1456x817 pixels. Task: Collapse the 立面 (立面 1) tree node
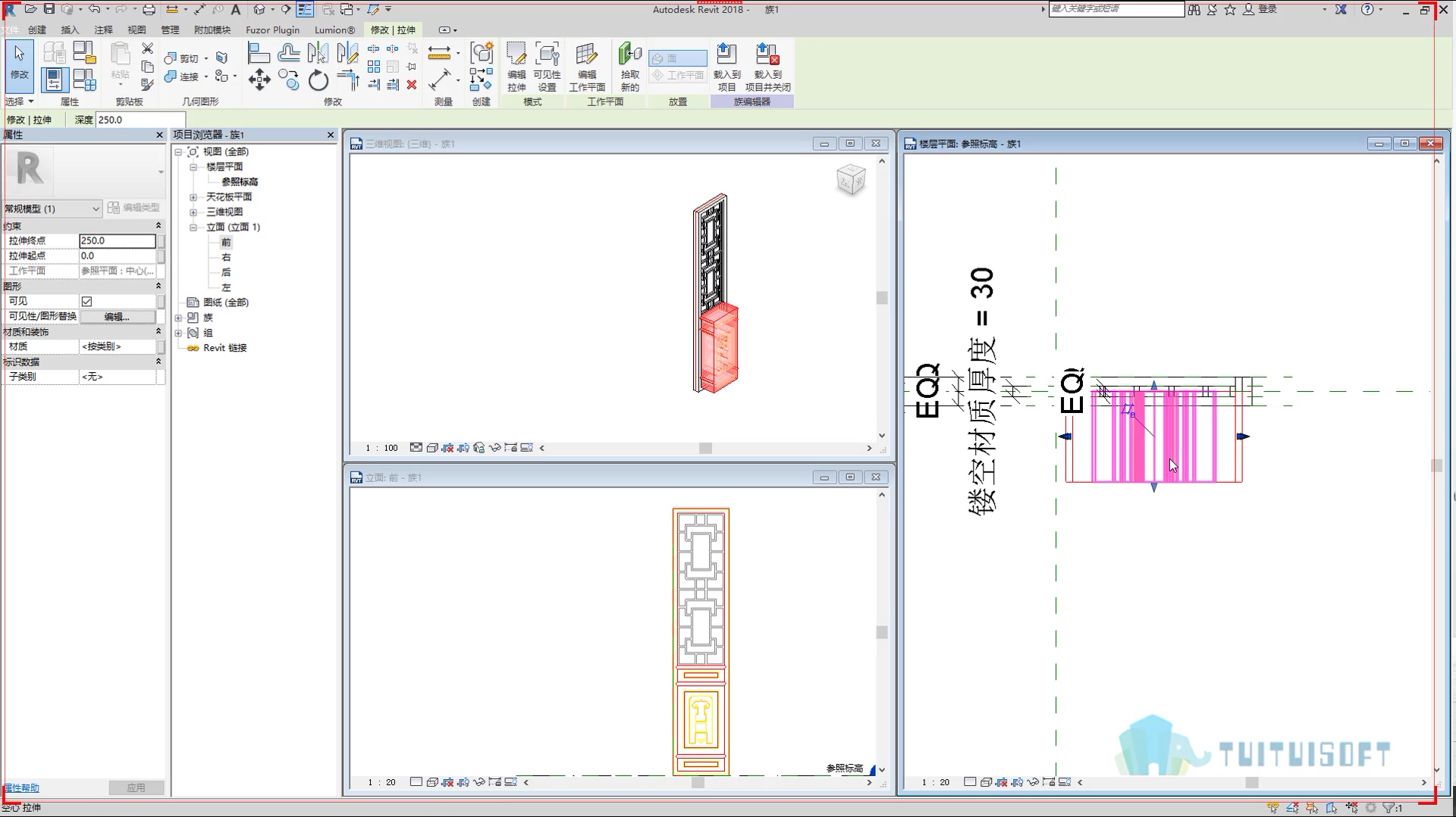(193, 227)
